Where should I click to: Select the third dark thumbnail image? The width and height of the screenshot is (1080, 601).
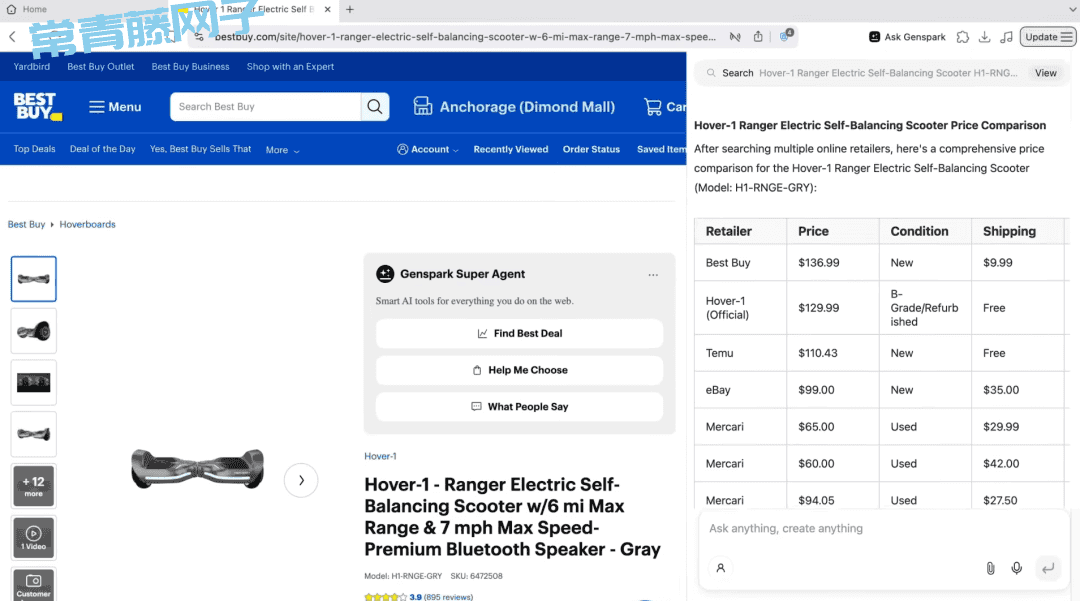34,383
